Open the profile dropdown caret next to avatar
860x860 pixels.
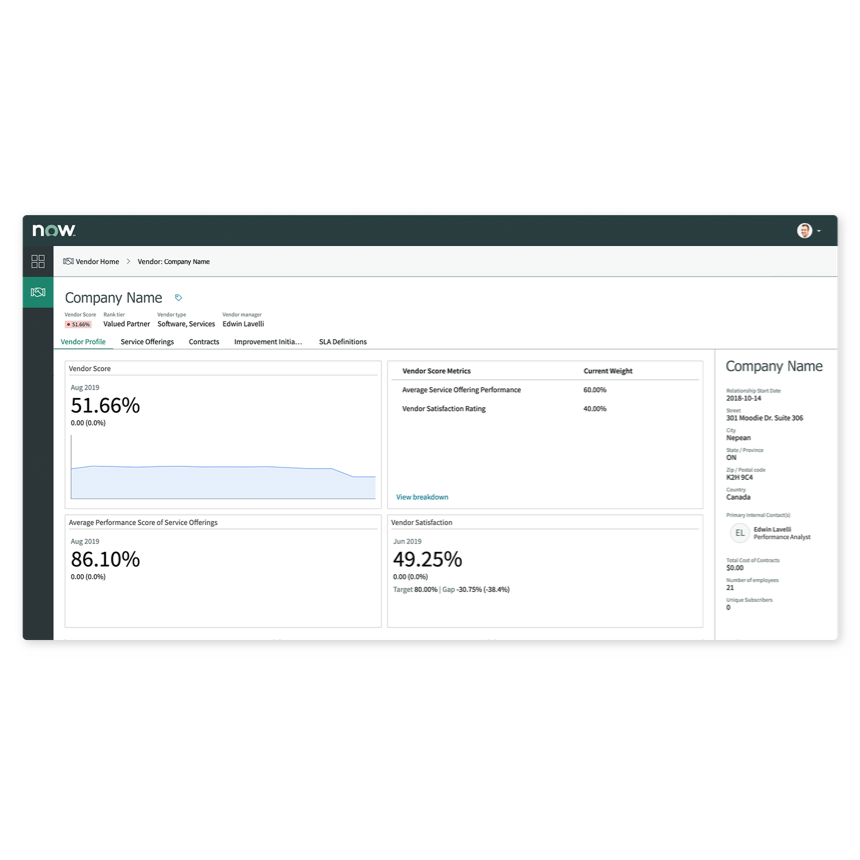tap(820, 230)
